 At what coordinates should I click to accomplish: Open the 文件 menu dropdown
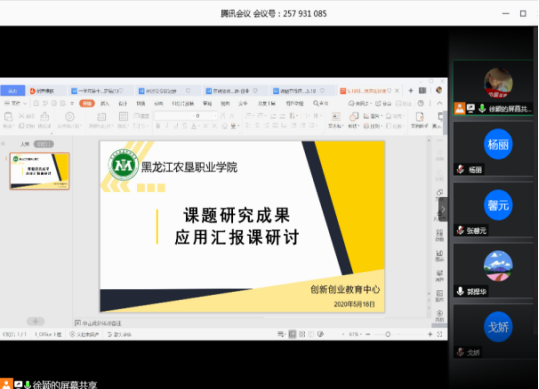pos(15,103)
